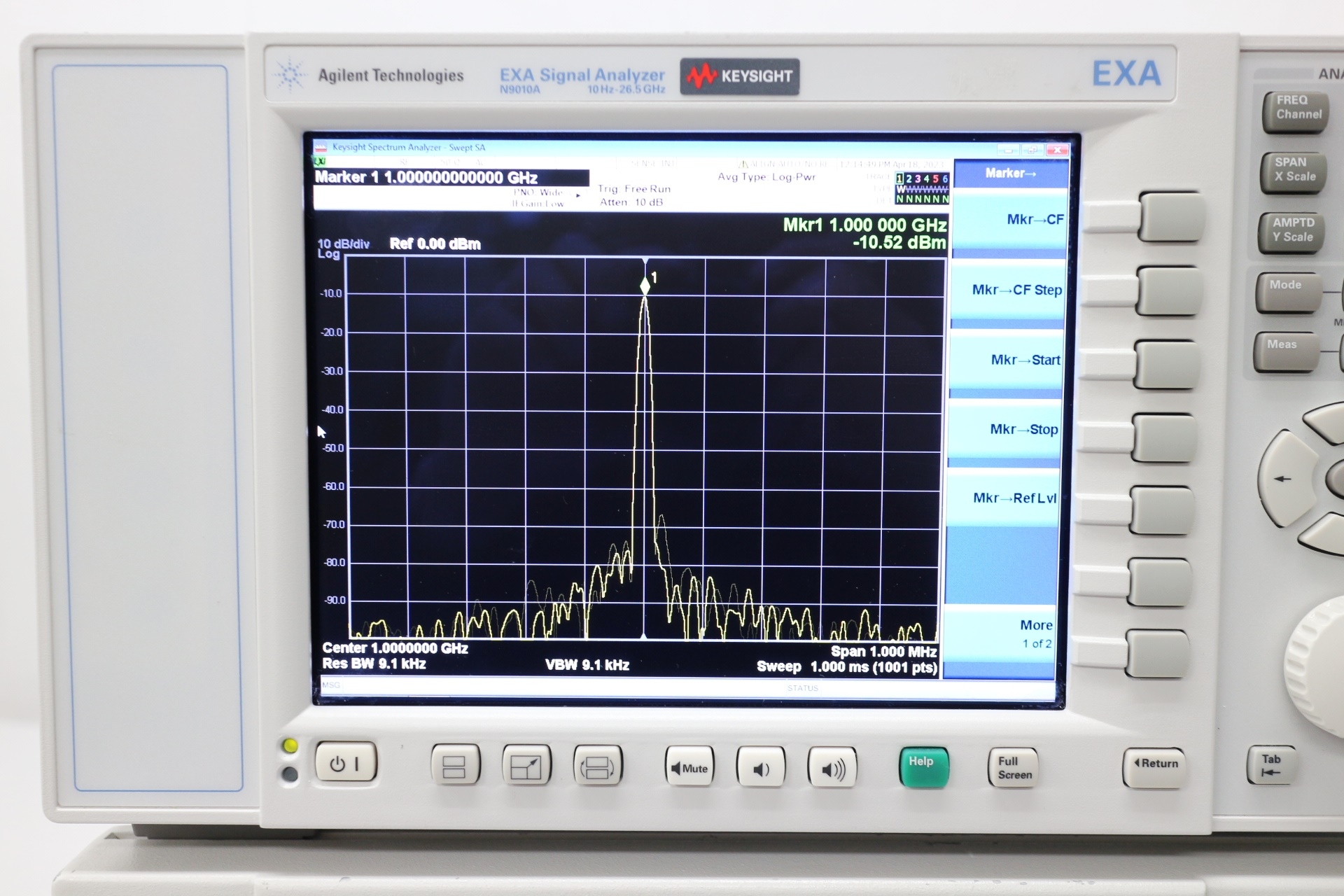This screenshot has height=896, width=1344.
Task: Click the Span 1.000 MHz readout
Action: pos(884,652)
